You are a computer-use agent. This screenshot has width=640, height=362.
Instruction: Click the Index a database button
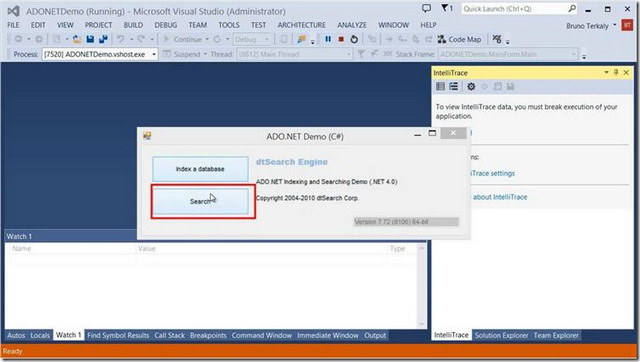(x=200, y=169)
